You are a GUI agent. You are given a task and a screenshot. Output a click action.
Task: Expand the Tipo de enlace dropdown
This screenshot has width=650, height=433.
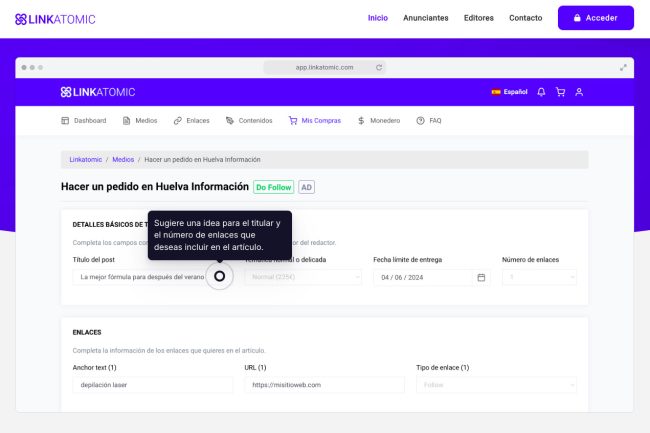[x=496, y=385]
